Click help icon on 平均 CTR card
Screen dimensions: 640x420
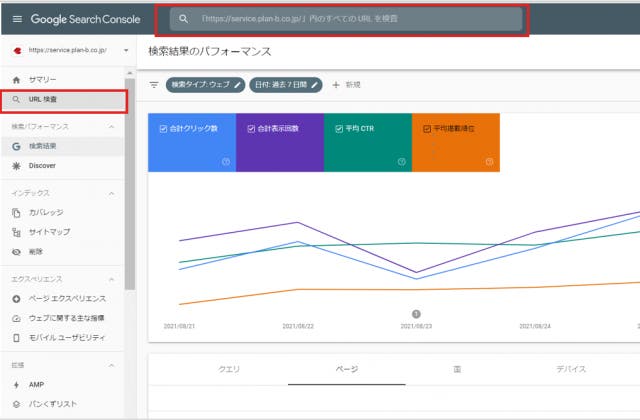402,162
